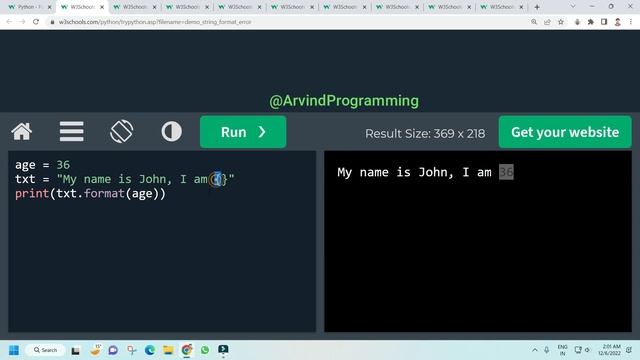Open the Chrome profile avatar
The width and height of the screenshot is (640, 360).
click(x=618, y=22)
